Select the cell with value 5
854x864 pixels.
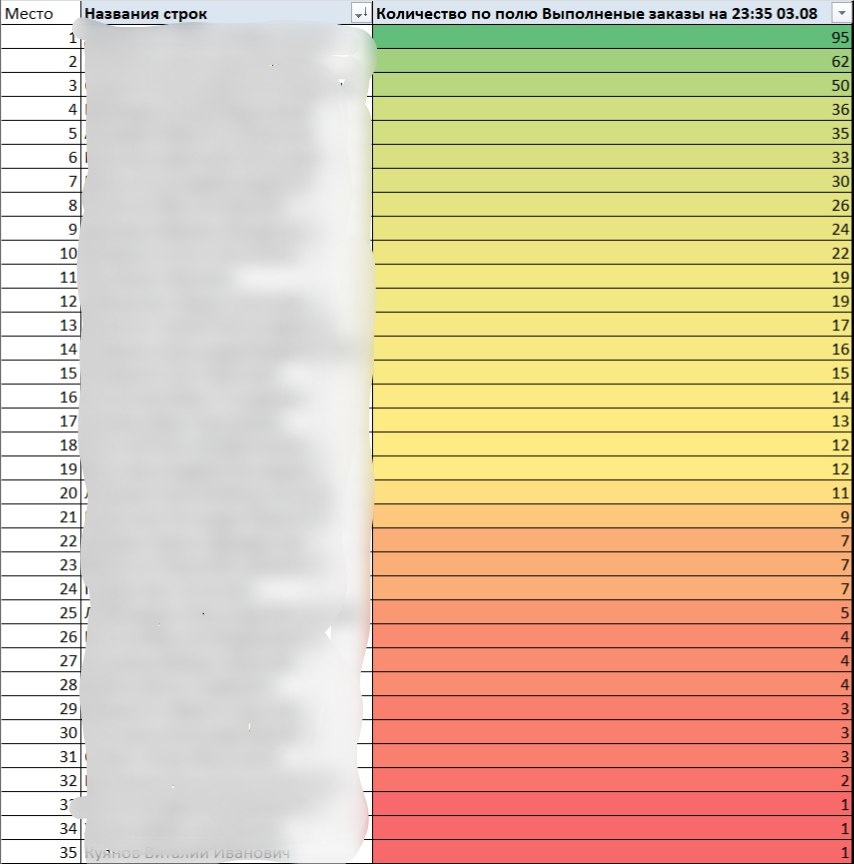click(613, 612)
